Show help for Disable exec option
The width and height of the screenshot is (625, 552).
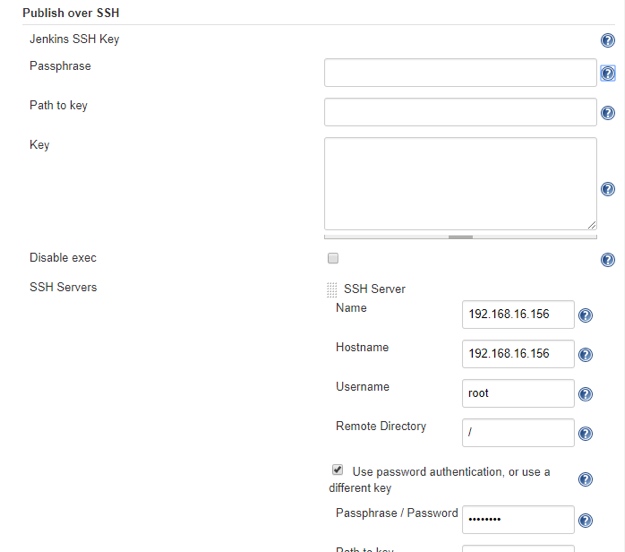click(607, 260)
